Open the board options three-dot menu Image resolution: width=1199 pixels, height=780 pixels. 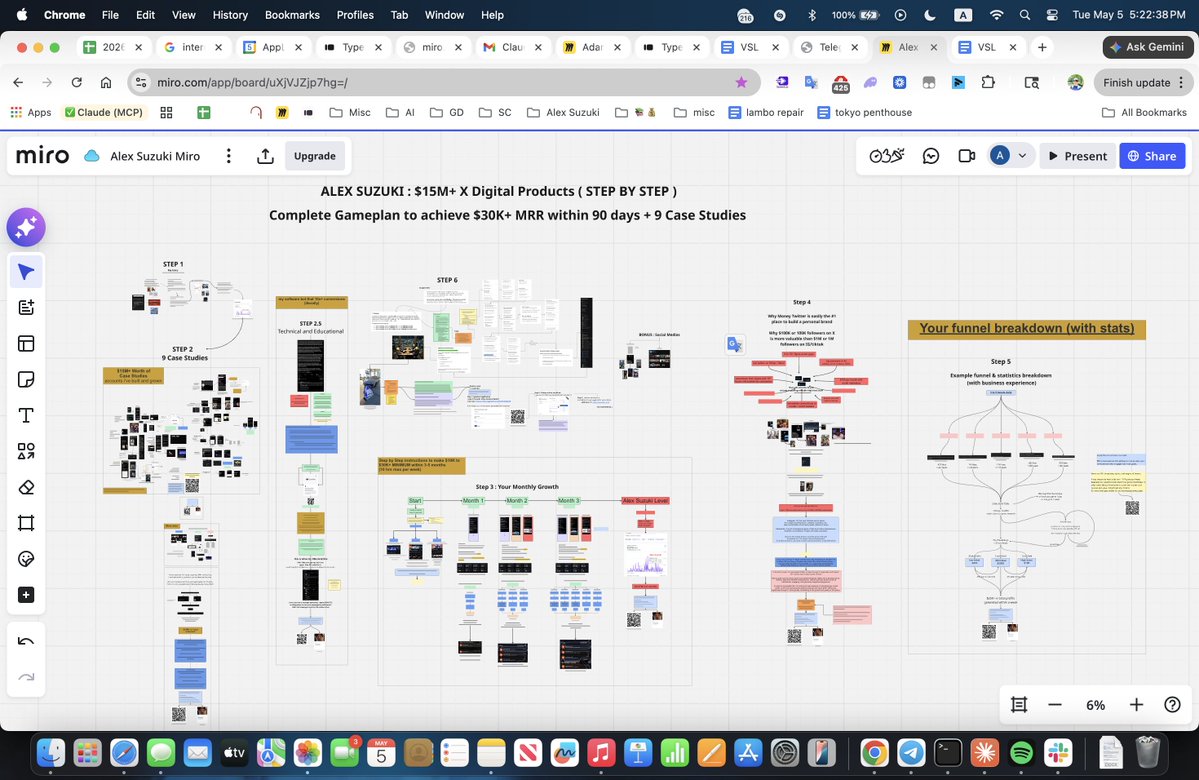point(229,156)
